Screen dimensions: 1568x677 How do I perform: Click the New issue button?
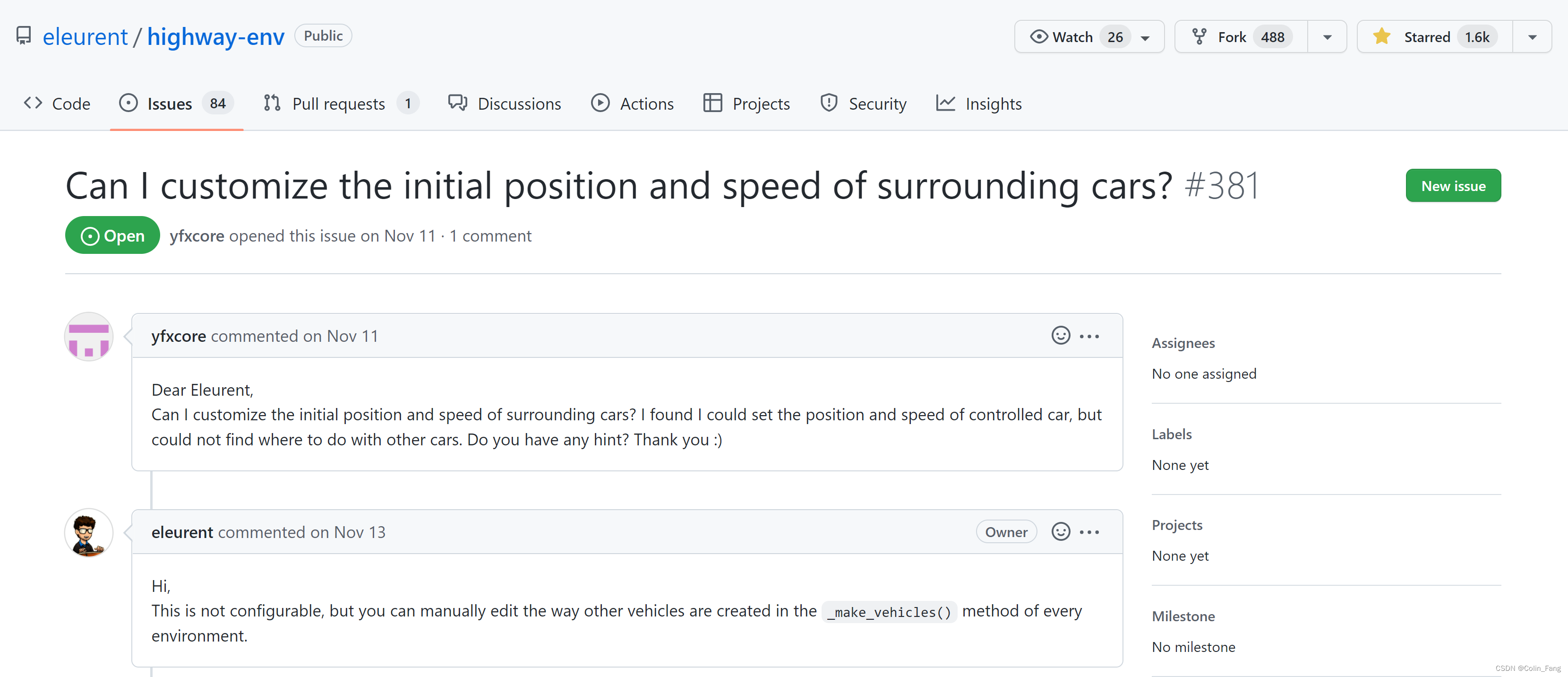[x=1453, y=186]
